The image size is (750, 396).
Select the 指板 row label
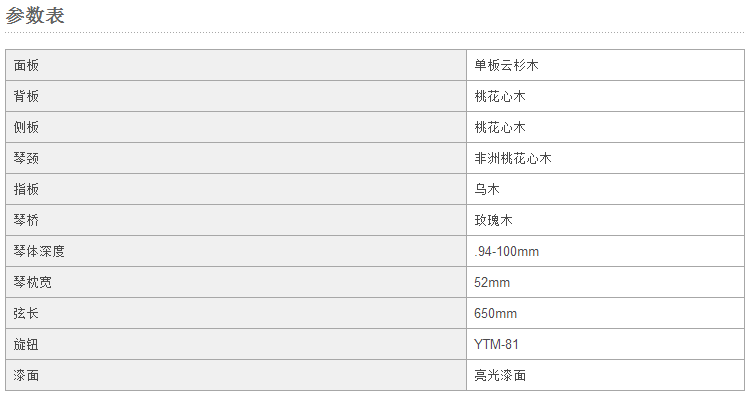tap(236, 189)
